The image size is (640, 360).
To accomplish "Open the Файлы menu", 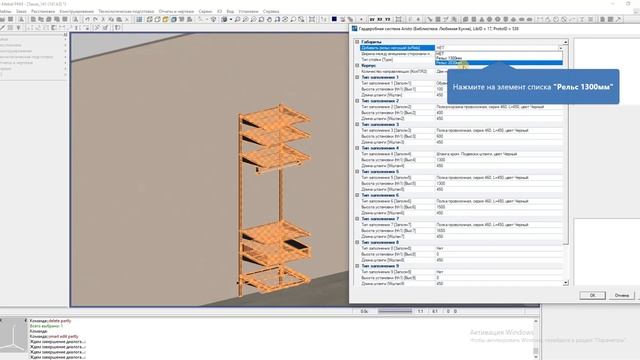I will coord(5,11).
